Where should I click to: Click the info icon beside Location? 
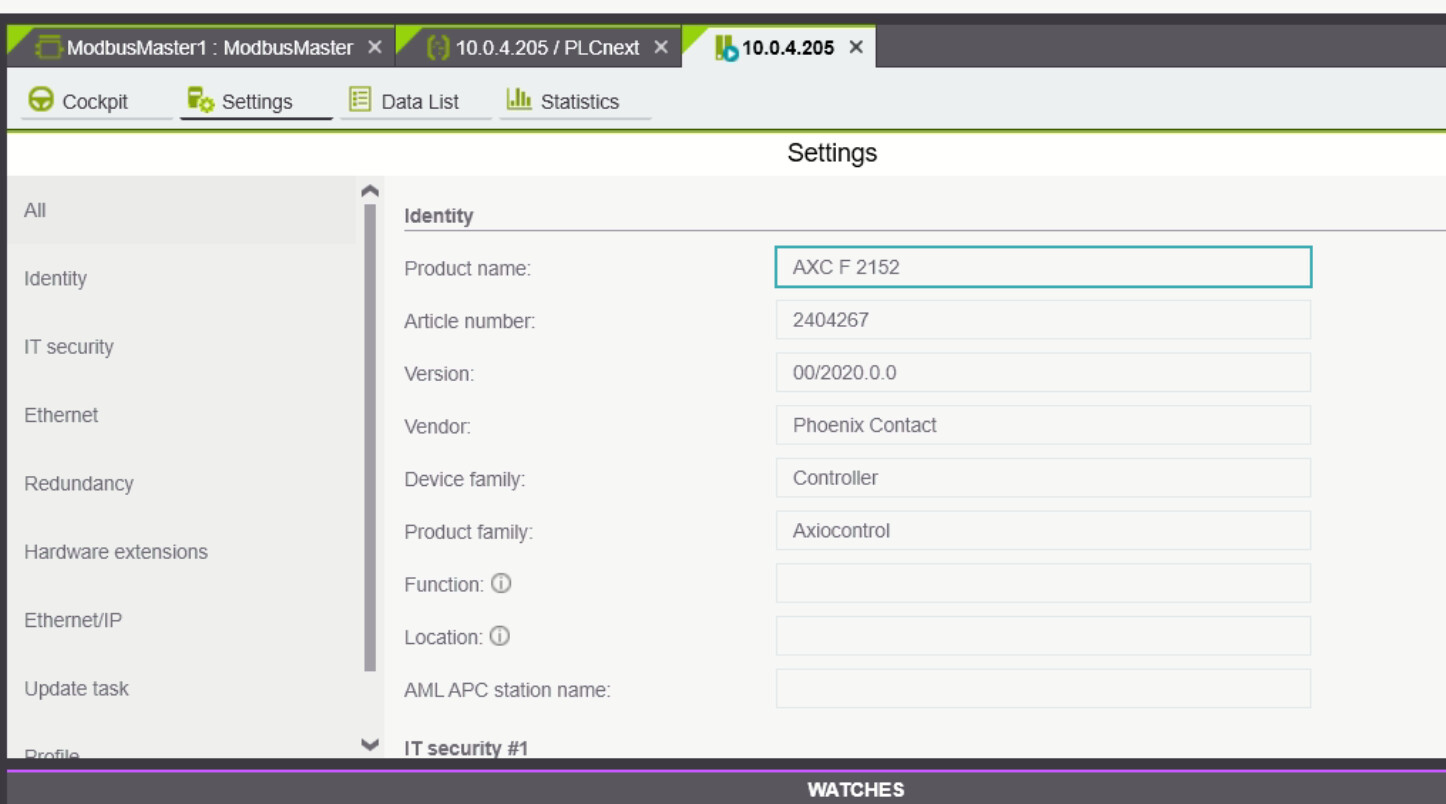coord(499,637)
